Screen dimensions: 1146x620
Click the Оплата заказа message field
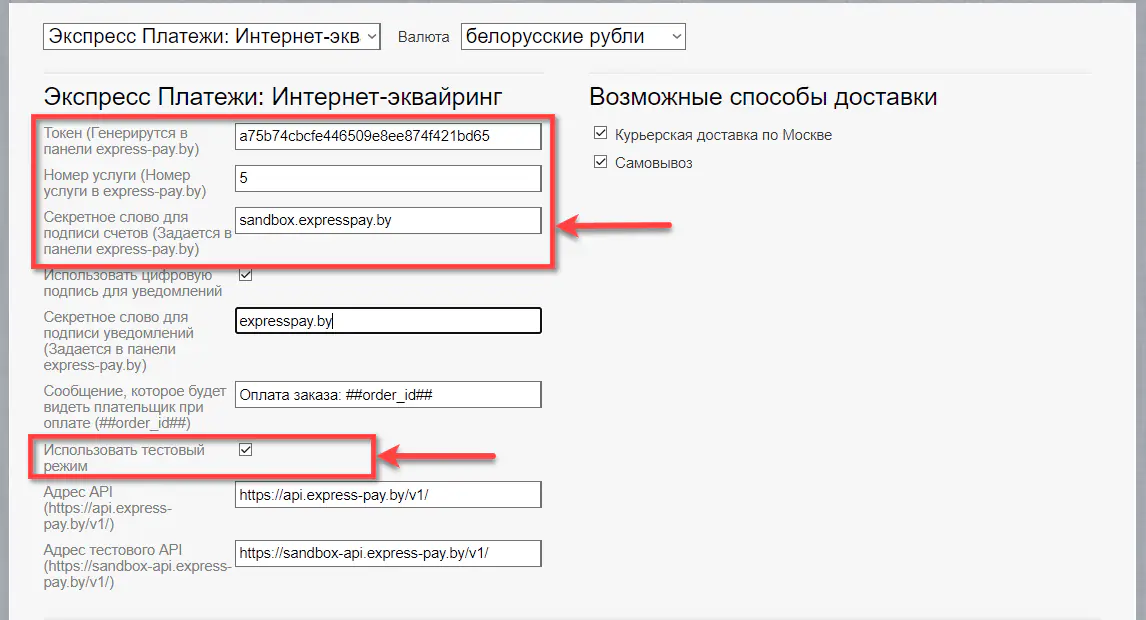388,394
